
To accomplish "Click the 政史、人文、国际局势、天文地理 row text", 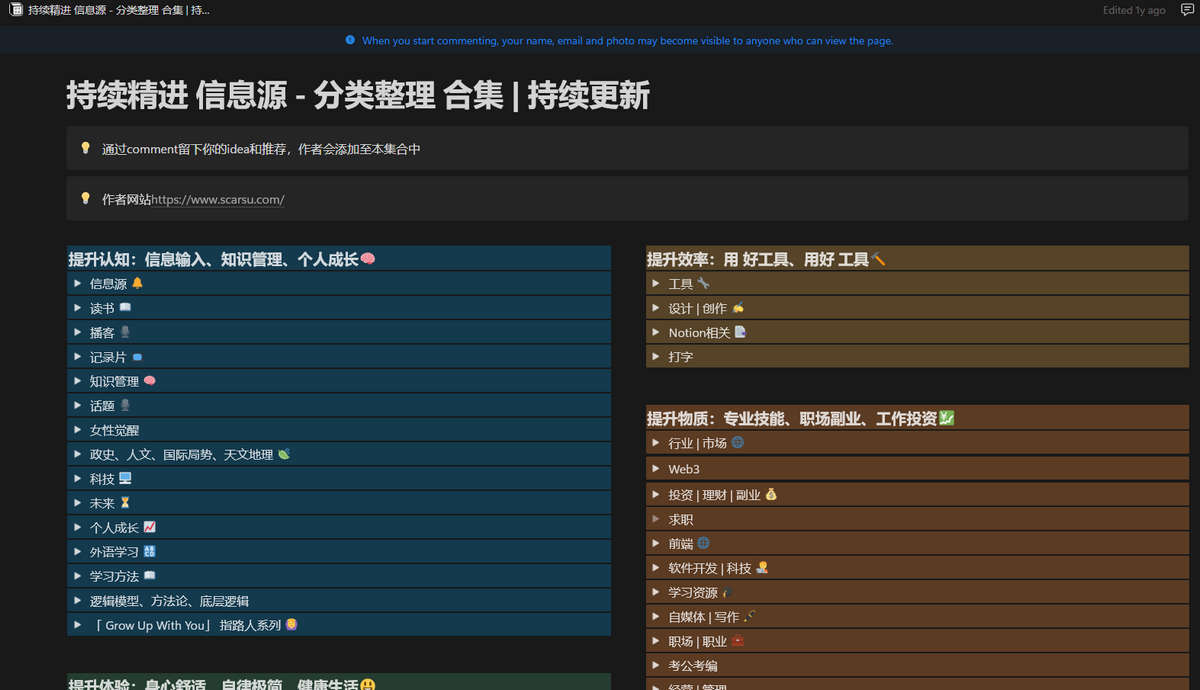I will 181,455.
